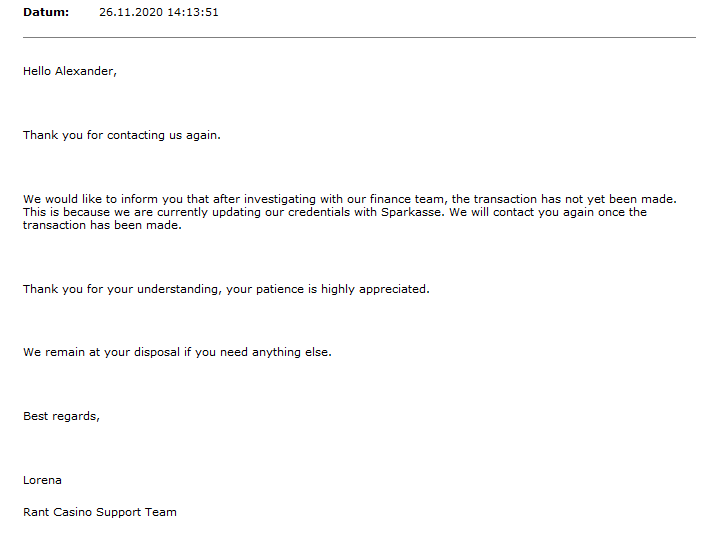Click the words "if you need anything else"
Image resolution: width=709 pixels, height=555 pixels.
click(256, 352)
